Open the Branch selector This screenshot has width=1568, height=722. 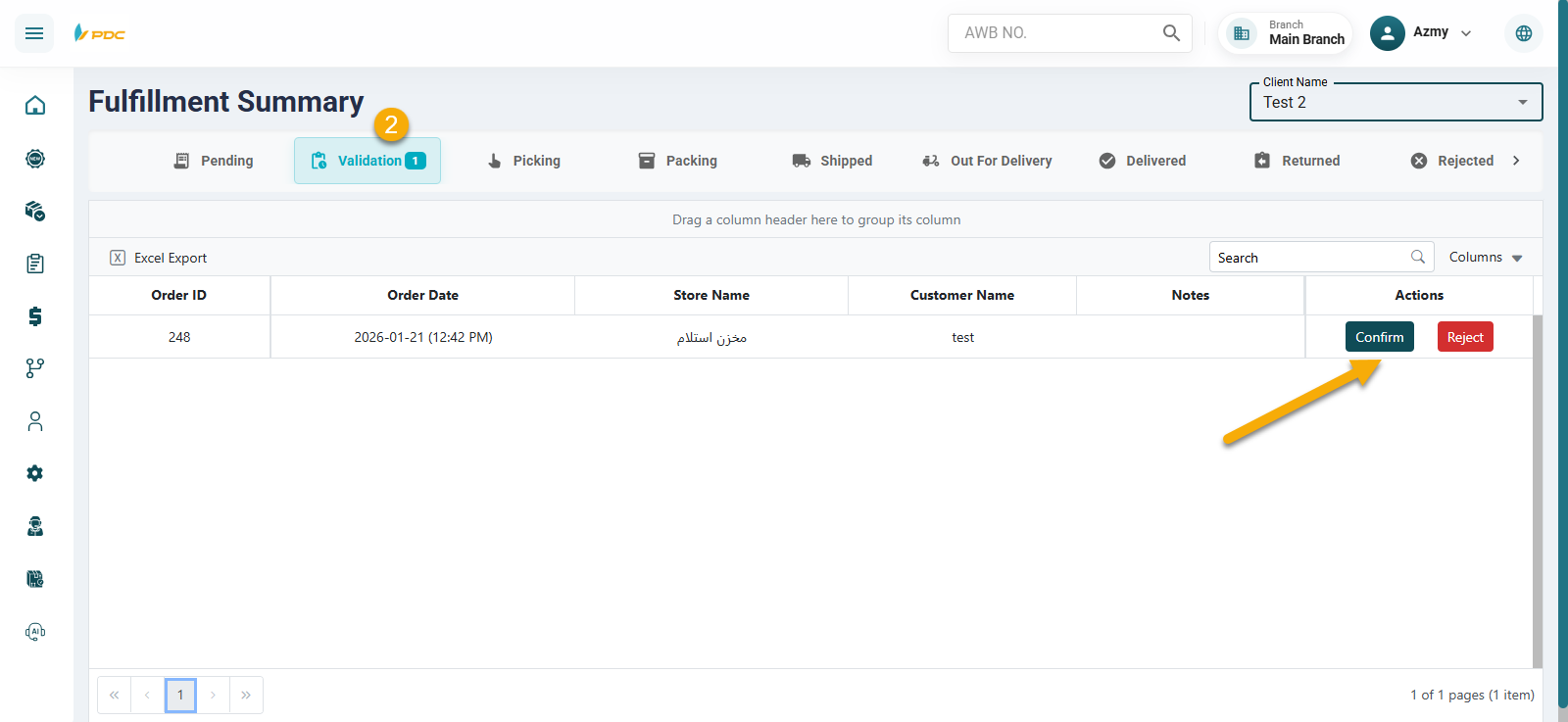click(x=1286, y=32)
